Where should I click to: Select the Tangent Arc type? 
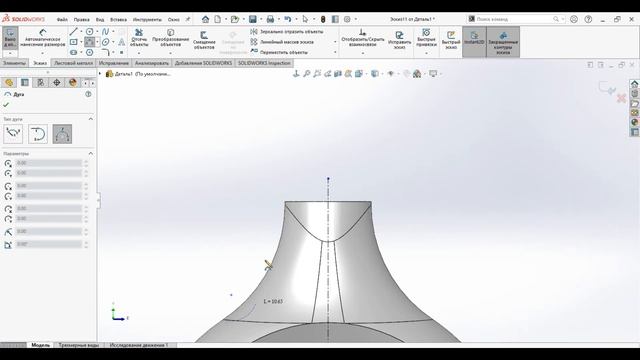(x=38, y=133)
